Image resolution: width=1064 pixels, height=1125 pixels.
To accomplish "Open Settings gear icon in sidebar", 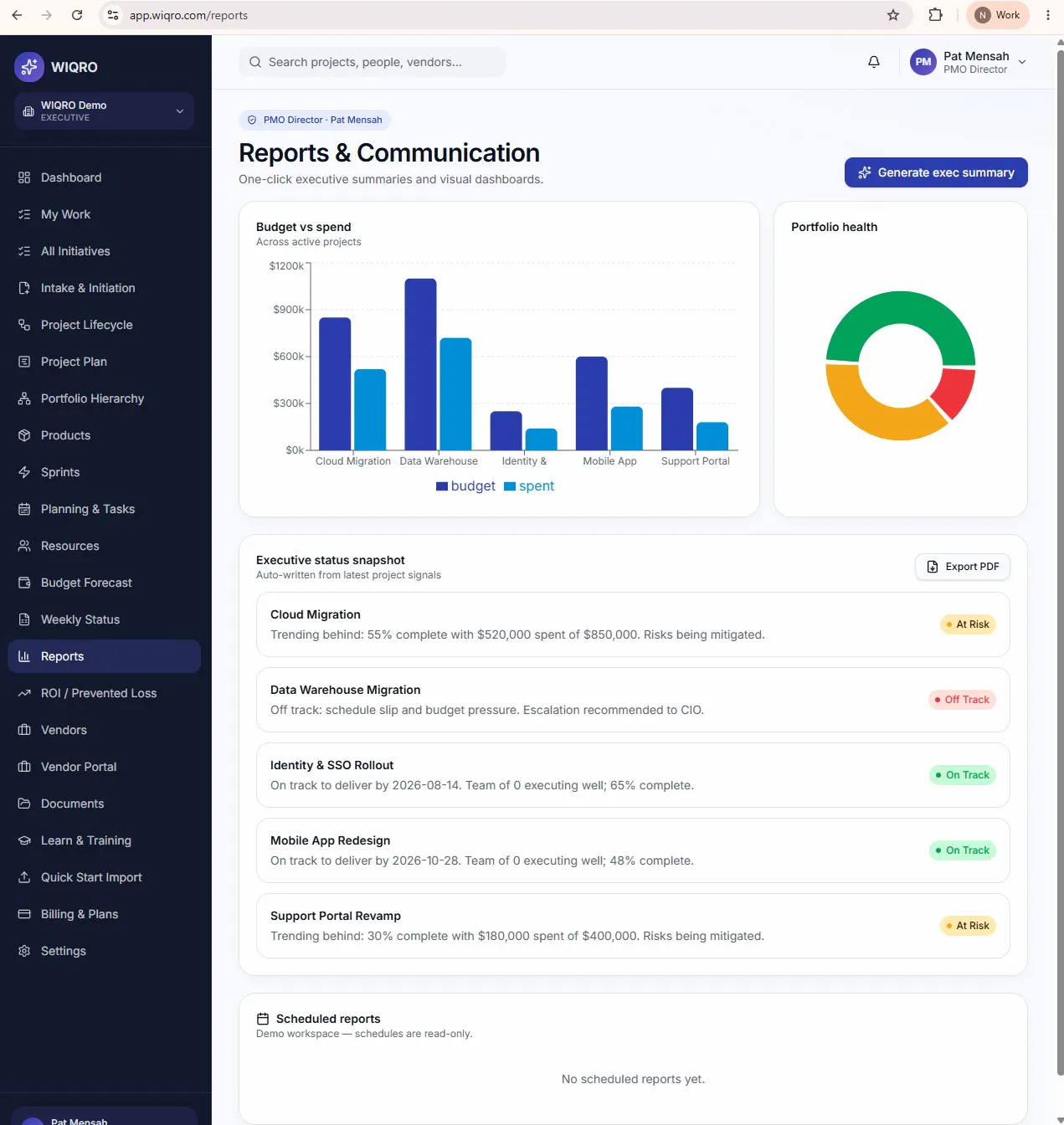I will click(x=24, y=951).
